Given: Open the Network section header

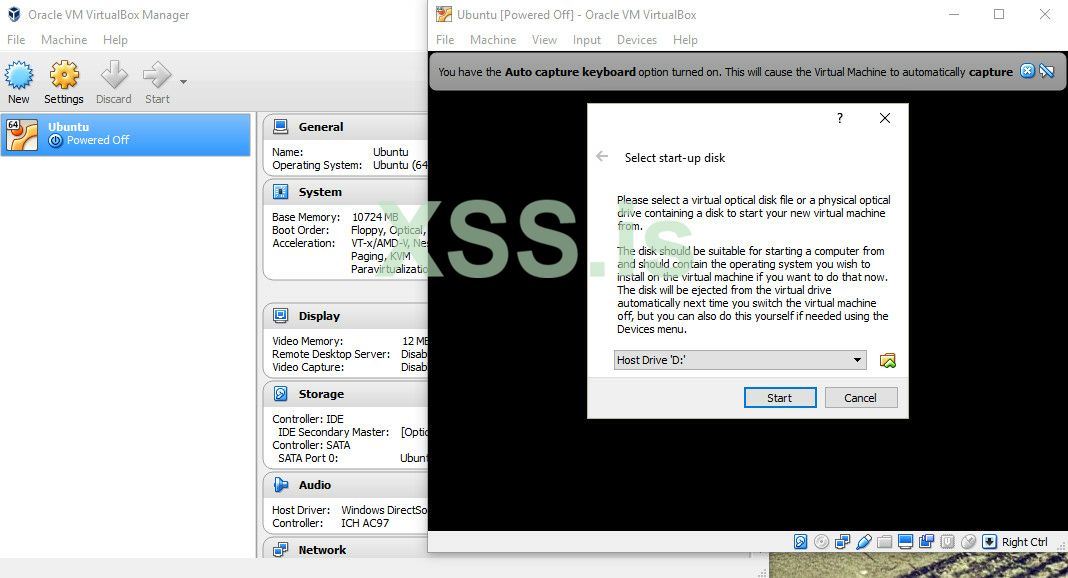Looking at the screenshot, I should (x=322, y=550).
